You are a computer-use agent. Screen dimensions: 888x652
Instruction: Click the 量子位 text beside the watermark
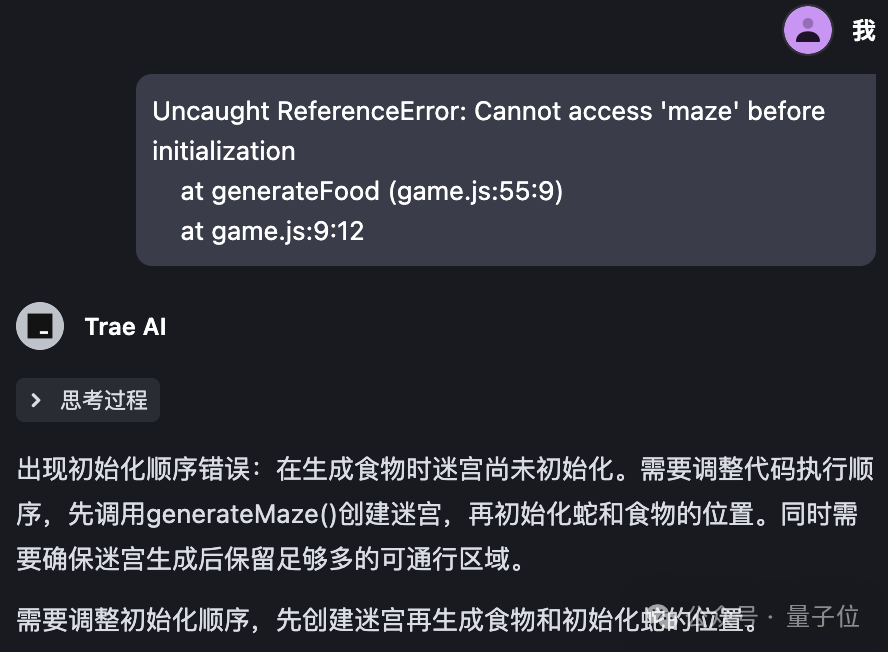[821, 616]
